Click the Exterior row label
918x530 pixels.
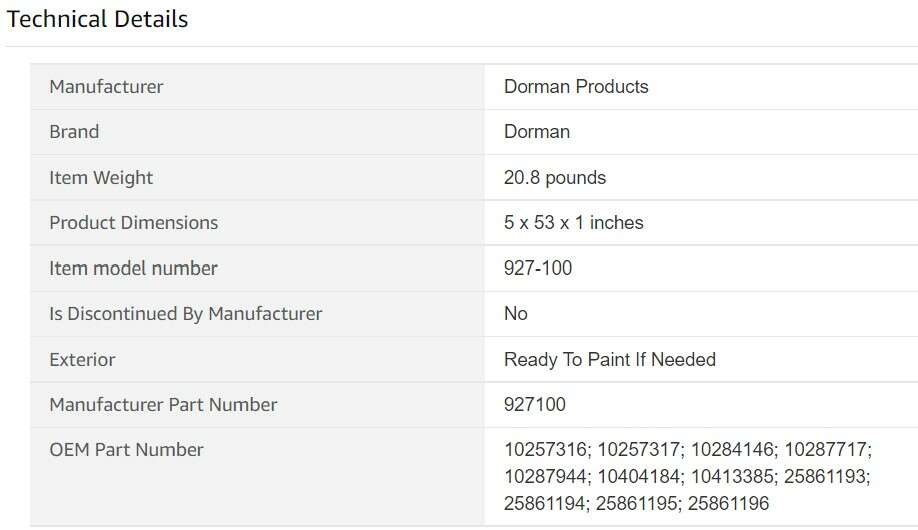pyautogui.click(x=82, y=360)
